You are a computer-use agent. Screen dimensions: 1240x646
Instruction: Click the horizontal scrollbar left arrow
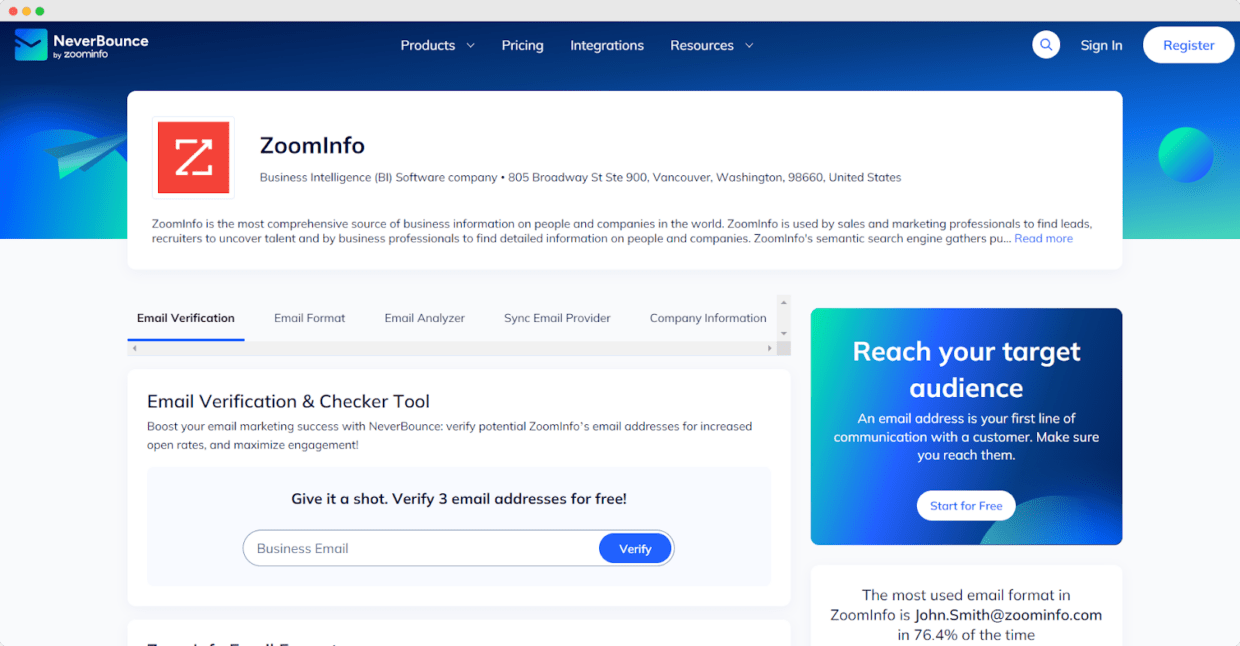(134, 348)
